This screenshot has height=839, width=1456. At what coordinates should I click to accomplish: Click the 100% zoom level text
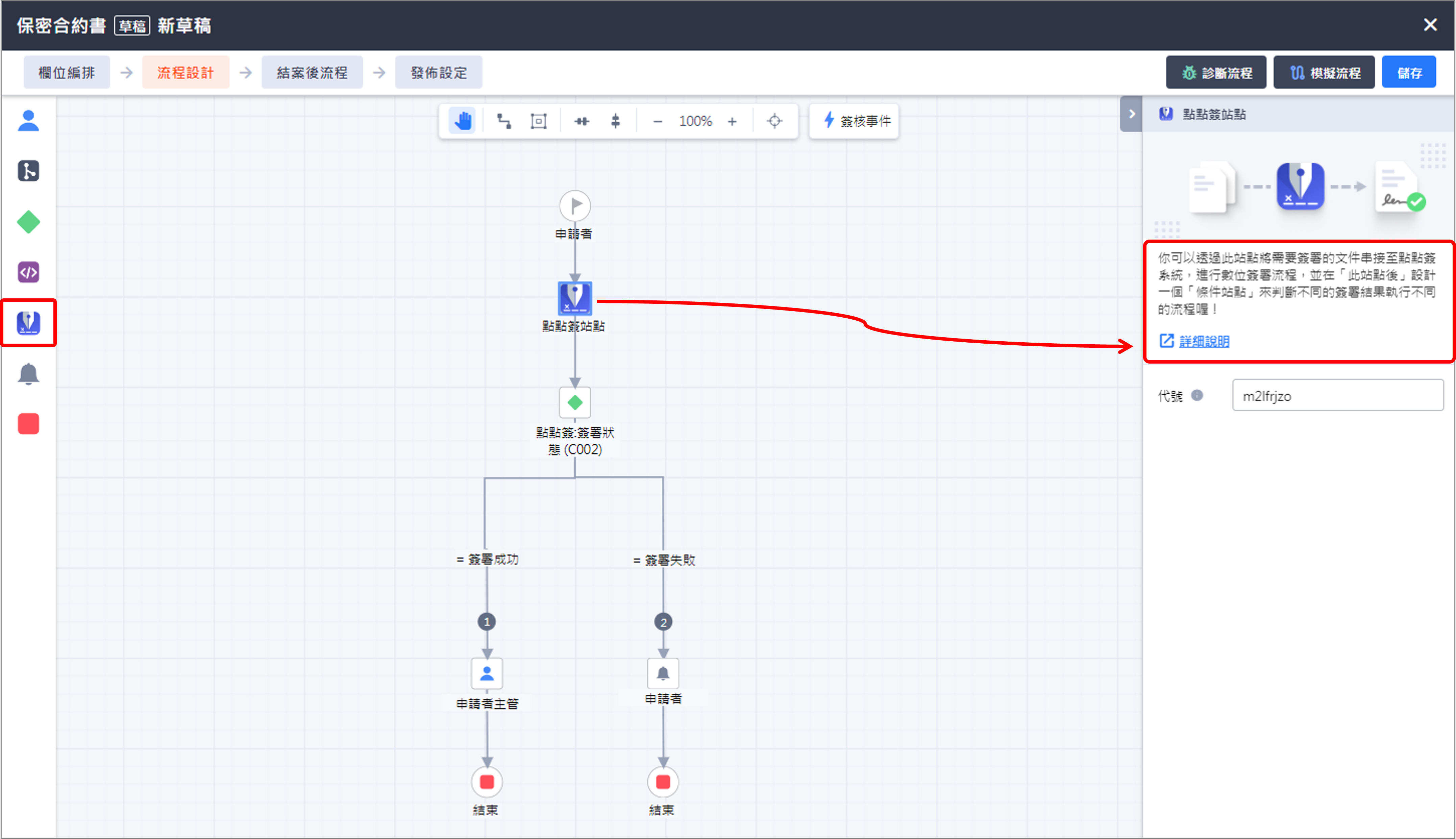pos(695,122)
